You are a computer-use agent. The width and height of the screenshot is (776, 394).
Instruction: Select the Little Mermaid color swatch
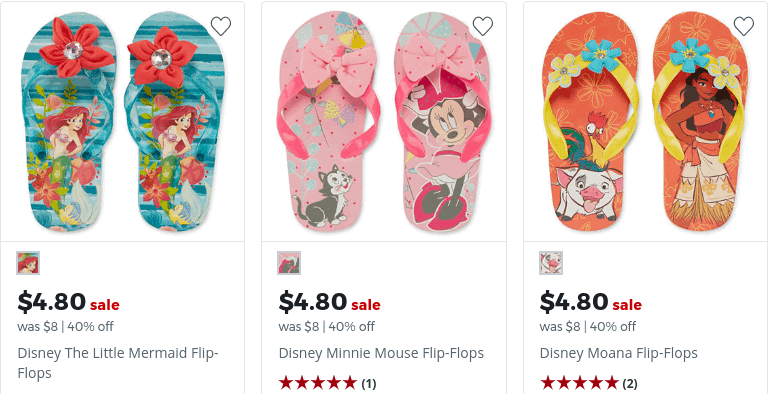[x=28, y=263]
